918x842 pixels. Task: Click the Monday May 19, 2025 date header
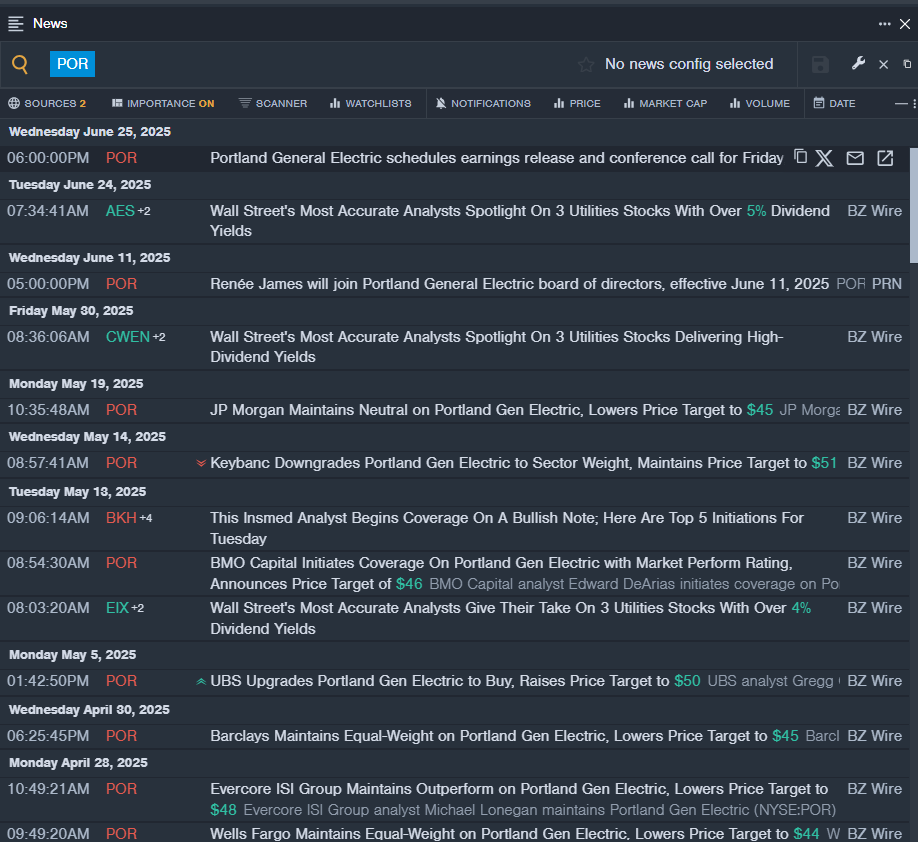(x=76, y=384)
